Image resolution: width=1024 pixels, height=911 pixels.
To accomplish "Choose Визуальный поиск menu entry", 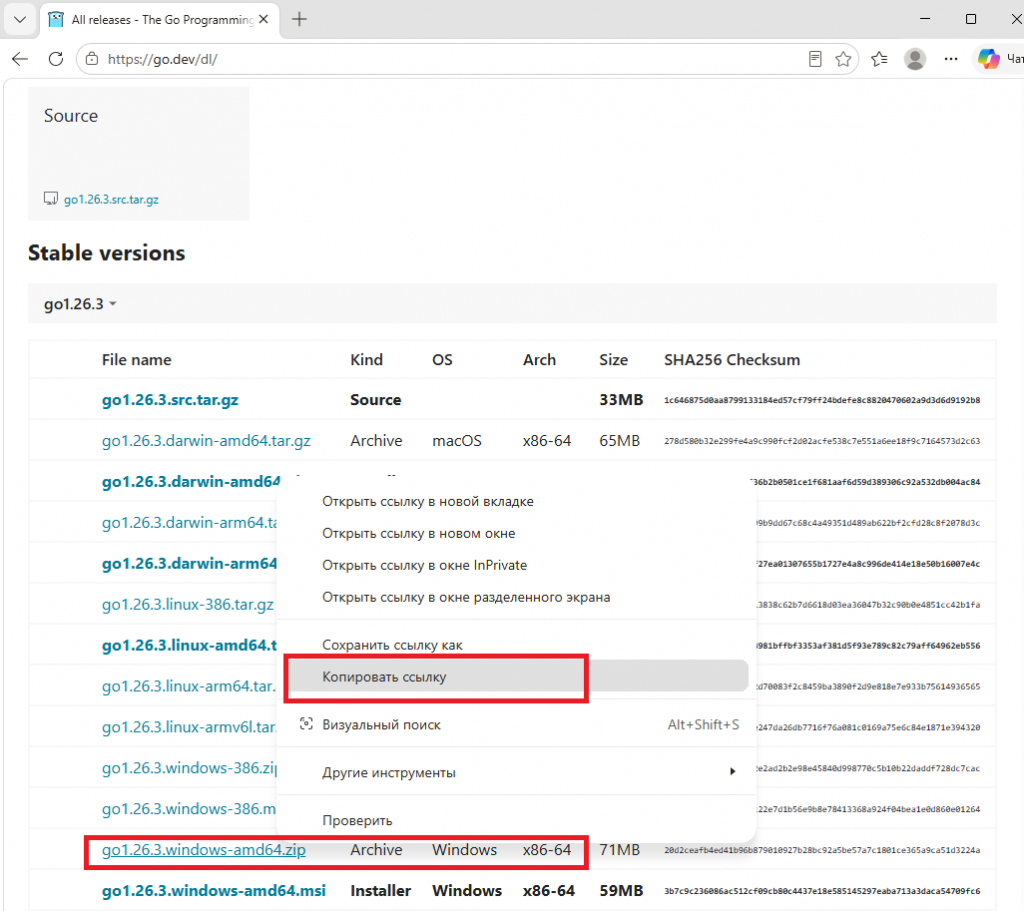I will [516, 724].
